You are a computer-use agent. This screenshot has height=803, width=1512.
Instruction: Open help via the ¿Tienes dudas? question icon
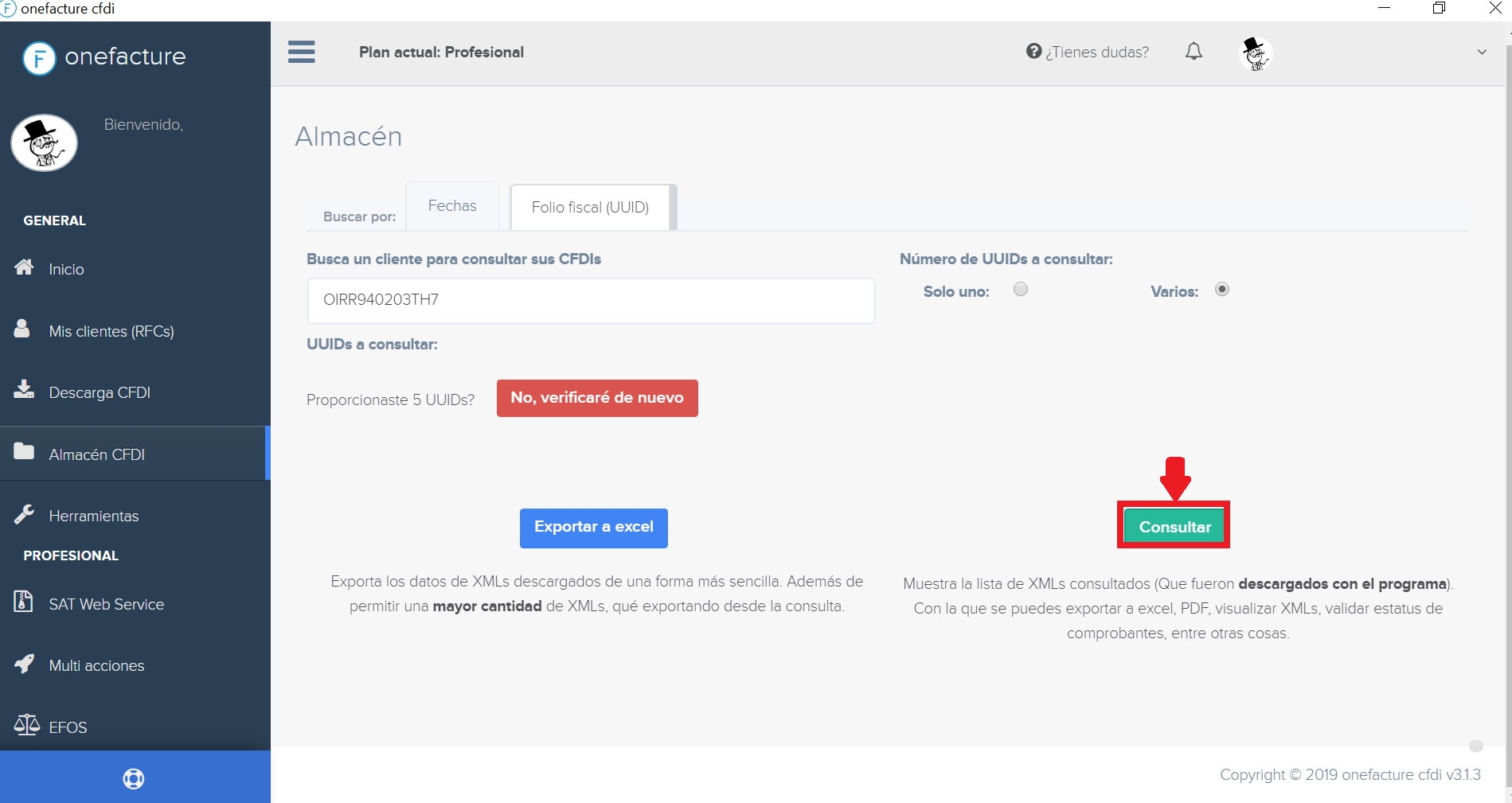coord(1033,51)
